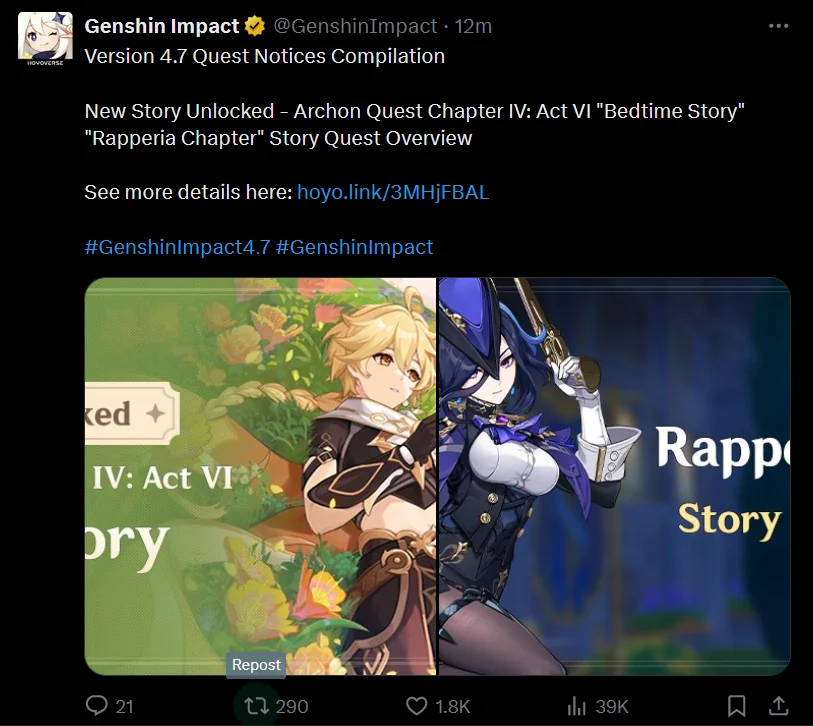813x726 pixels.
Task: Repost this tweet using the repost icon
Action: tap(256, 706)
